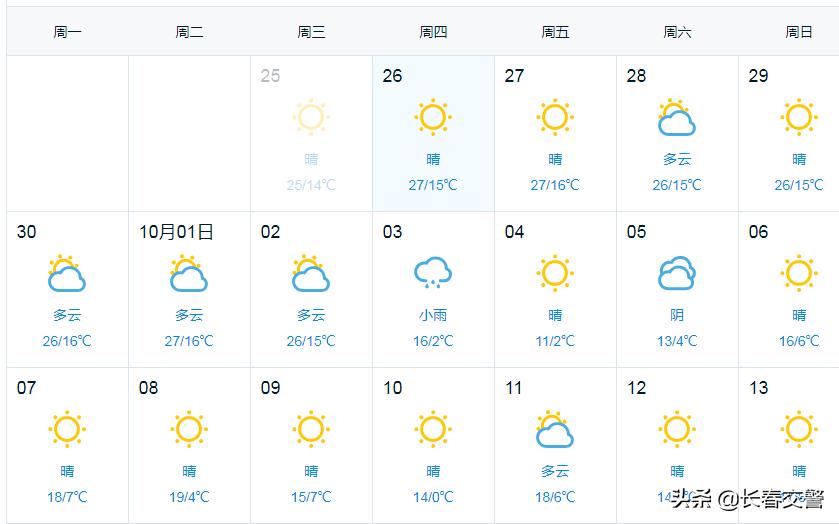The image size is (839, 524).
Task: Click the date number 29
Action: pyautogui.click(x=759, y=76)
